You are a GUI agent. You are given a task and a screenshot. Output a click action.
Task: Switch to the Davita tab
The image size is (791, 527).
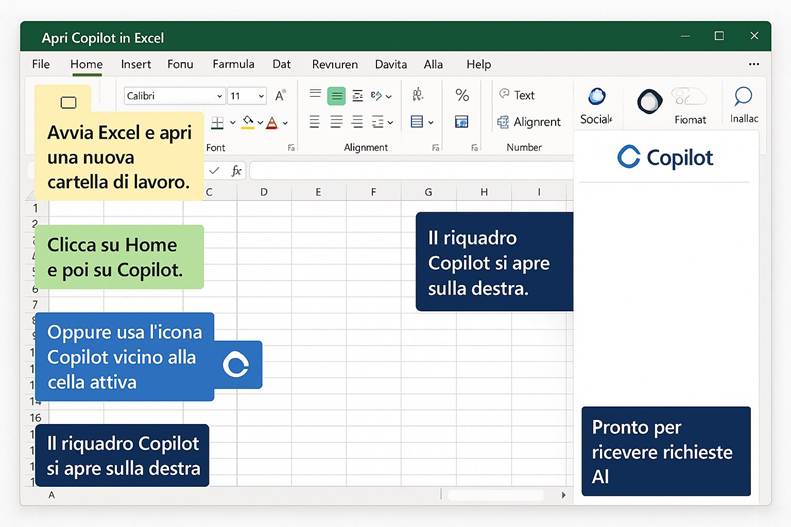(391, 64)
